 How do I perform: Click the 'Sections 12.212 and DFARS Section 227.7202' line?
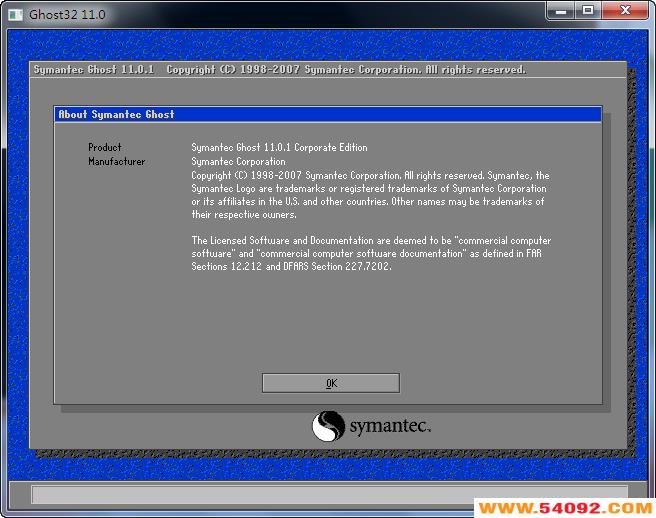[291, 267]
